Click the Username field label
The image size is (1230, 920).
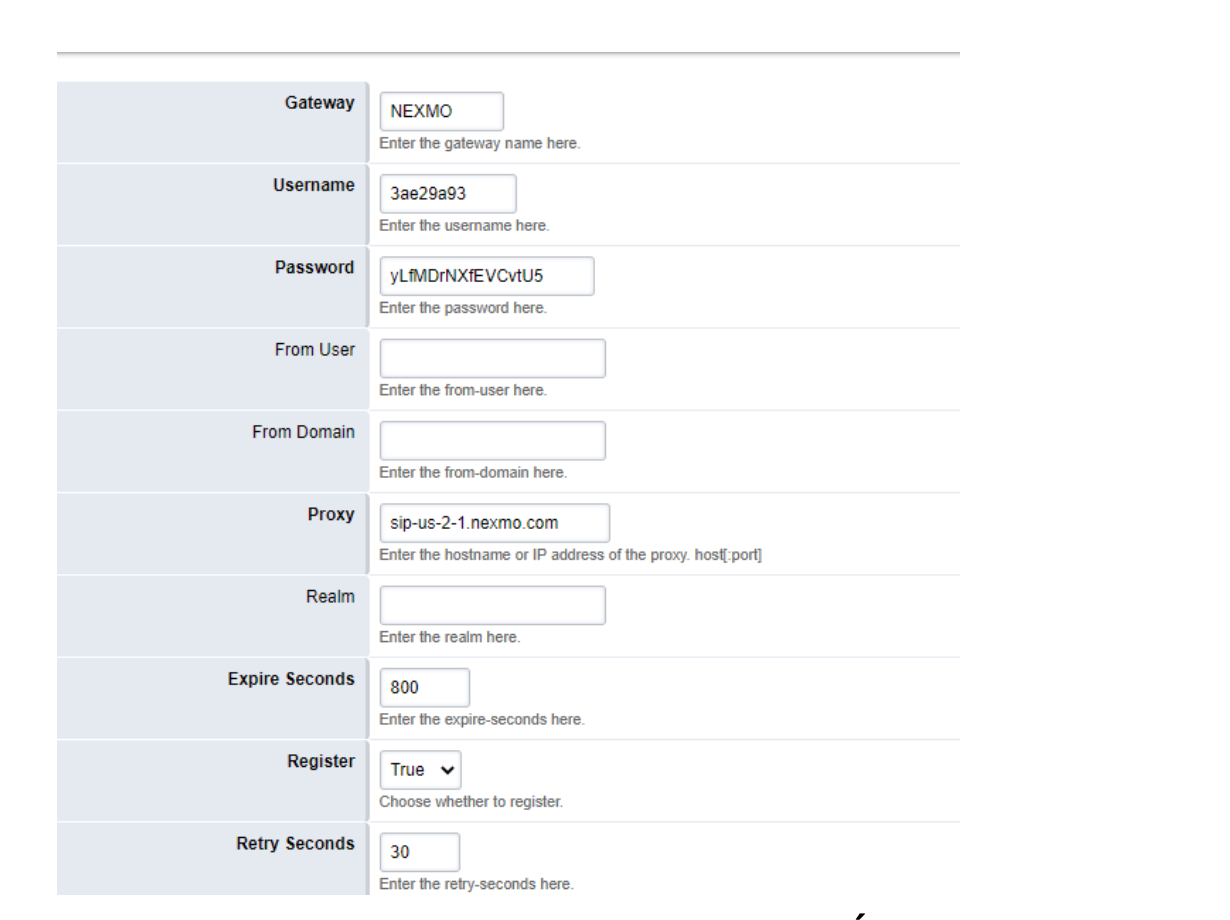click(x=313, y=185)
